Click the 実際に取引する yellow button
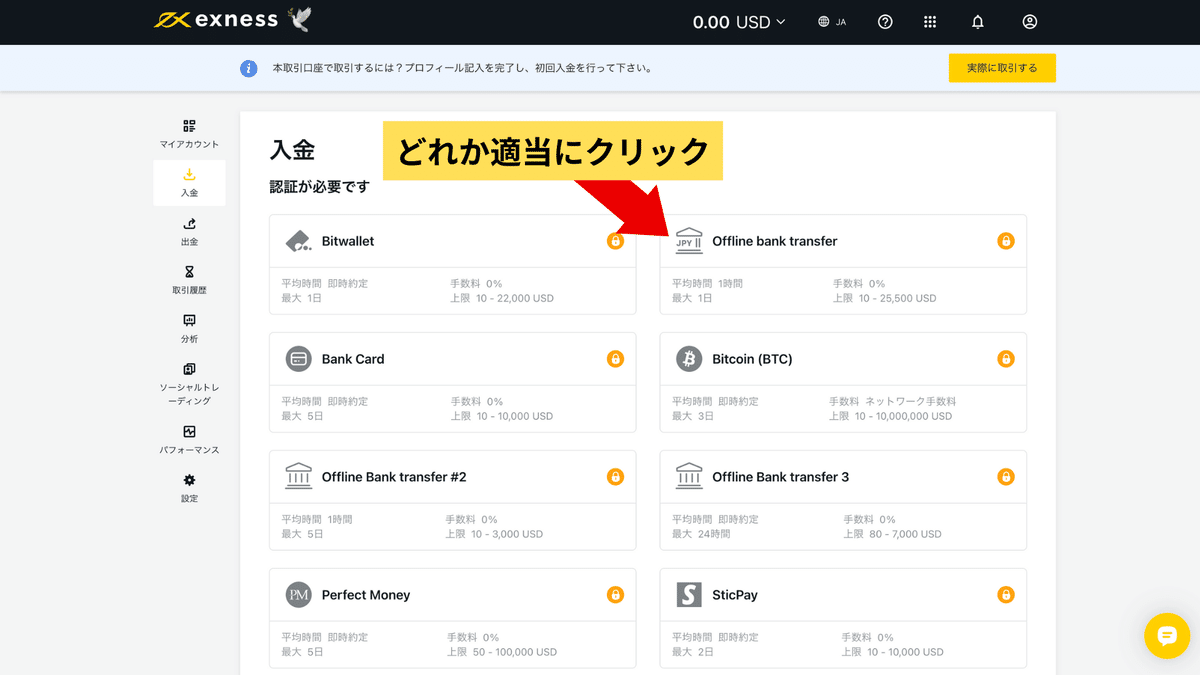This screenshot has width=1200, height=675. click(1002, 68)
